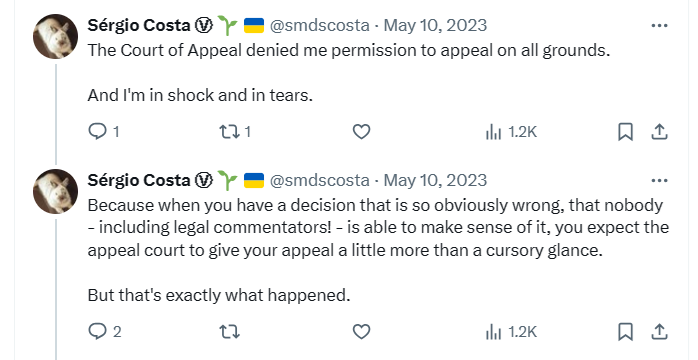Retweet the second tweet about cursory glance
The image size is (698, 360).
(x=230, y=332)
